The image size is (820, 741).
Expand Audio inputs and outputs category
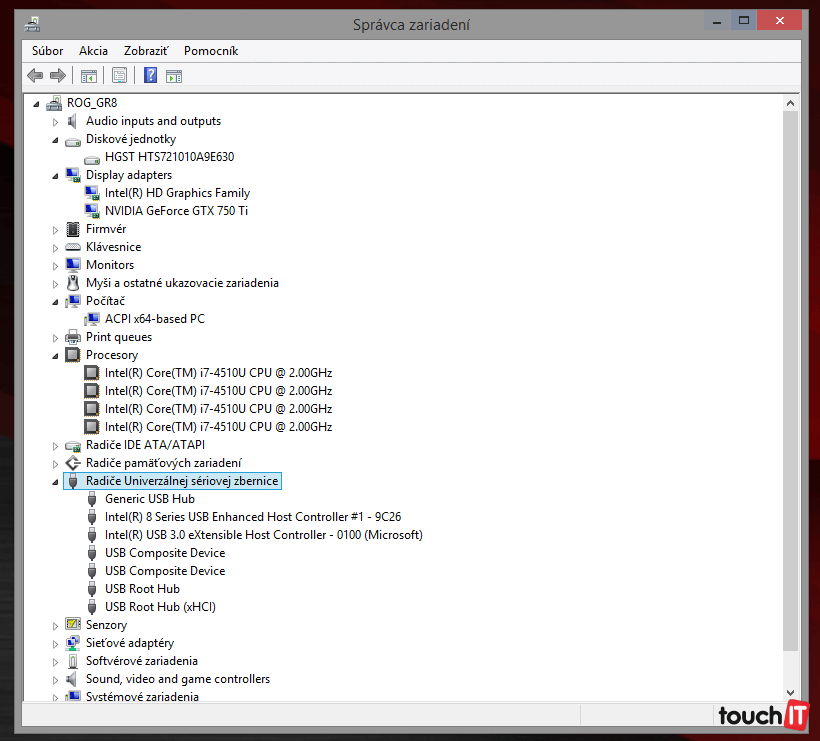56,121
